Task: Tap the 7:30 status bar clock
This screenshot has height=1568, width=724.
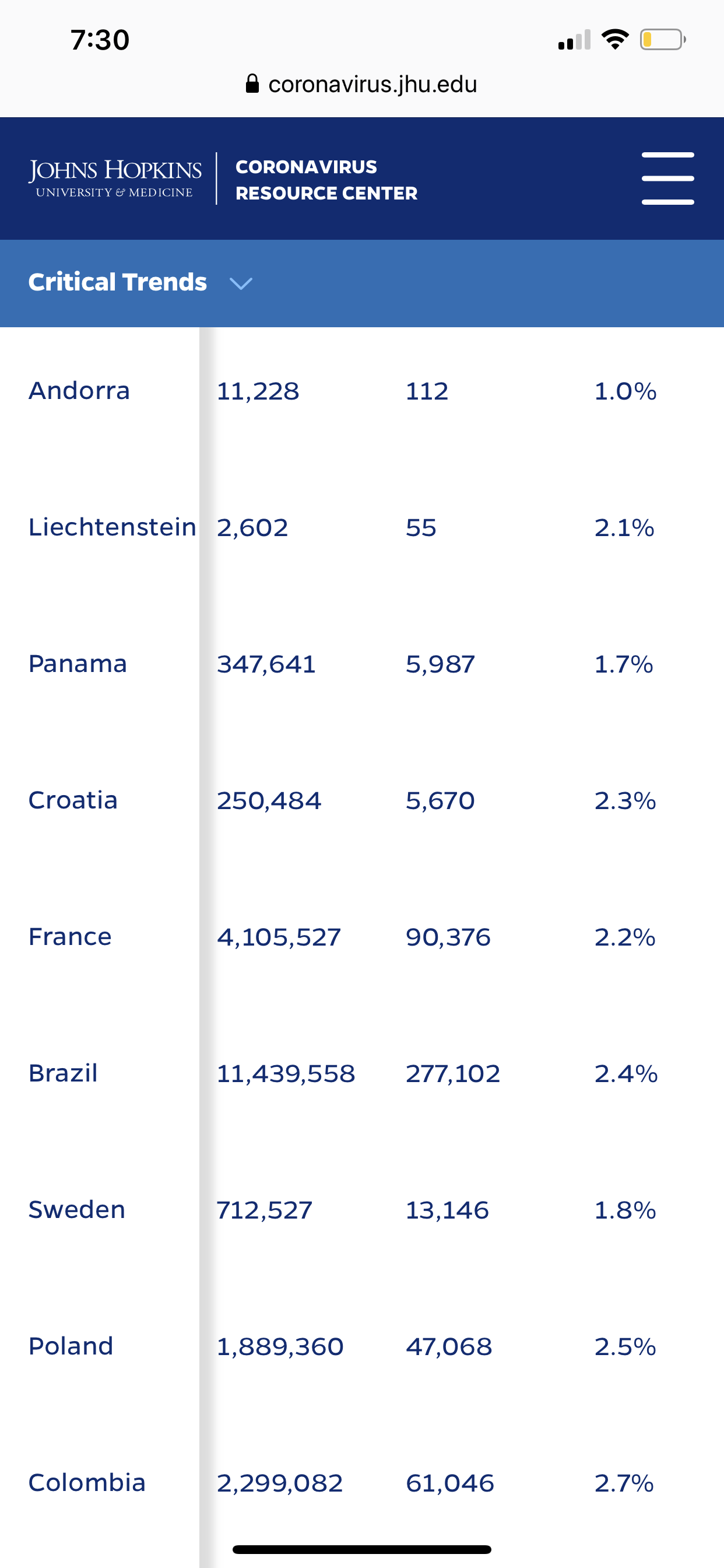Action: (x=100, y=40)
